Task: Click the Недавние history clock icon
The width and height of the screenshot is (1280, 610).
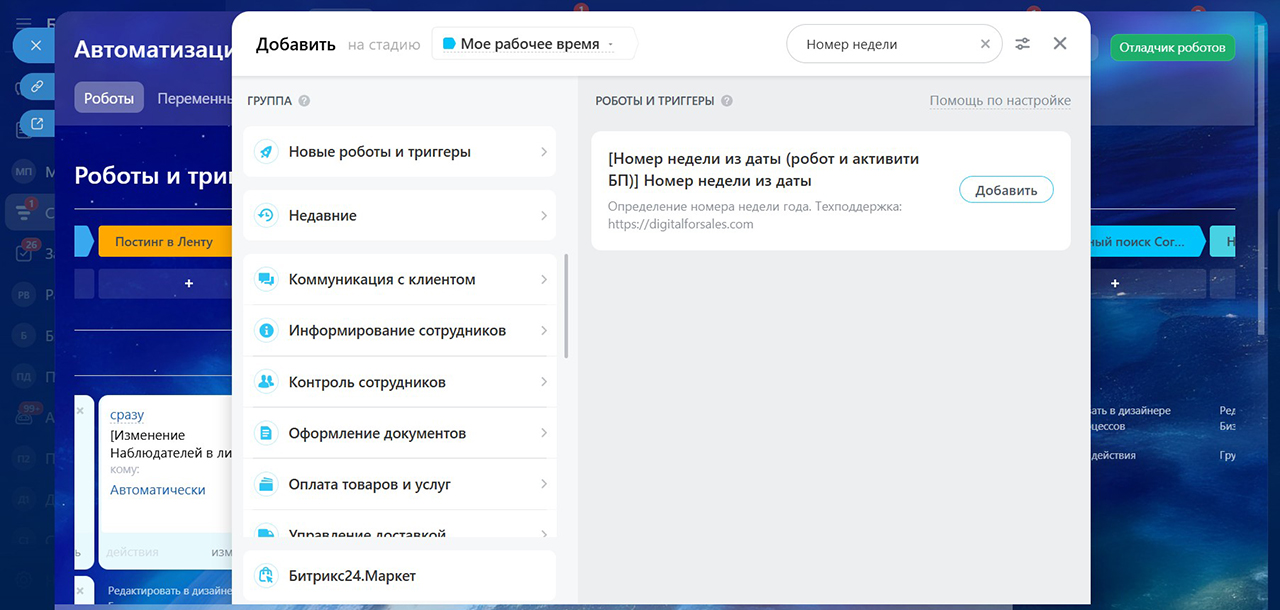Action: 266,215
